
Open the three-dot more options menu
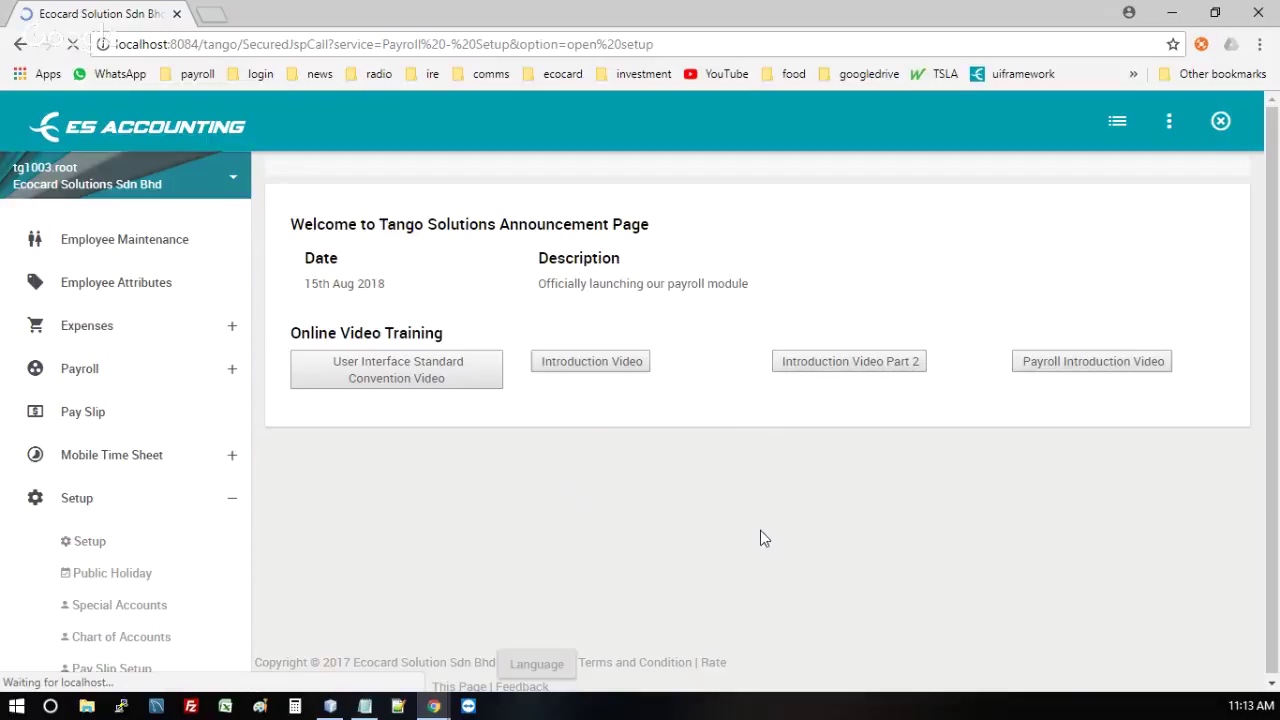click(x=1169, y=121)
